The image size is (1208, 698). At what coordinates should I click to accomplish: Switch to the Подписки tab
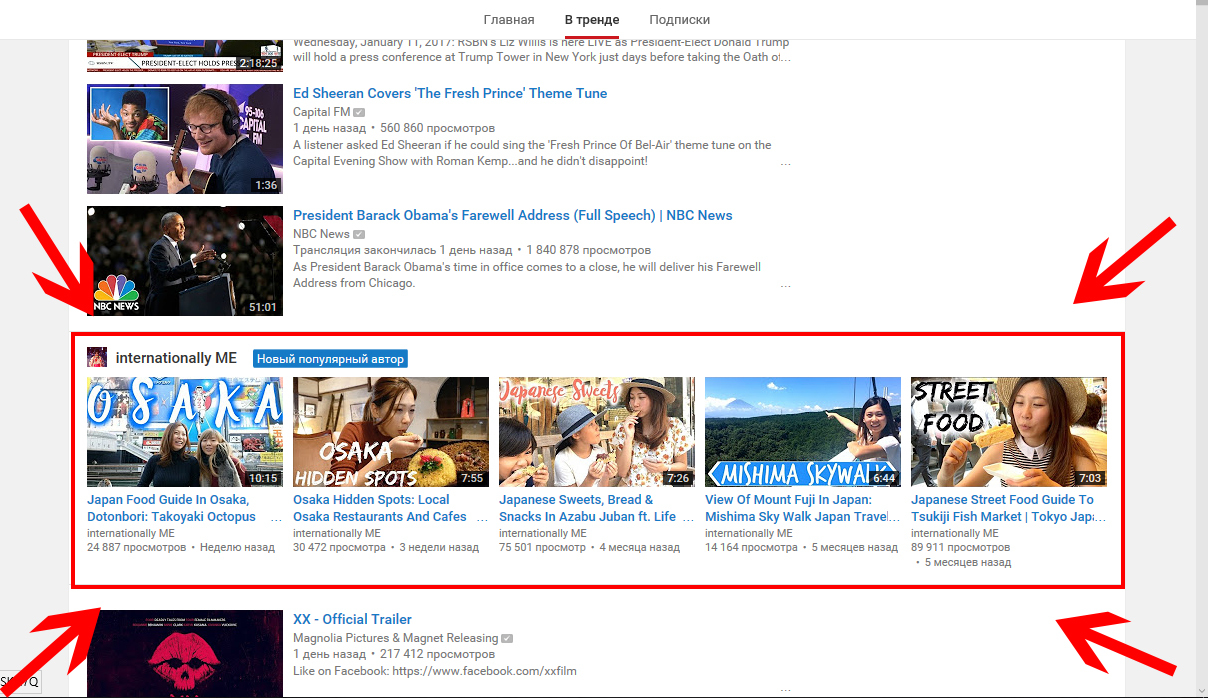[680, 20]
